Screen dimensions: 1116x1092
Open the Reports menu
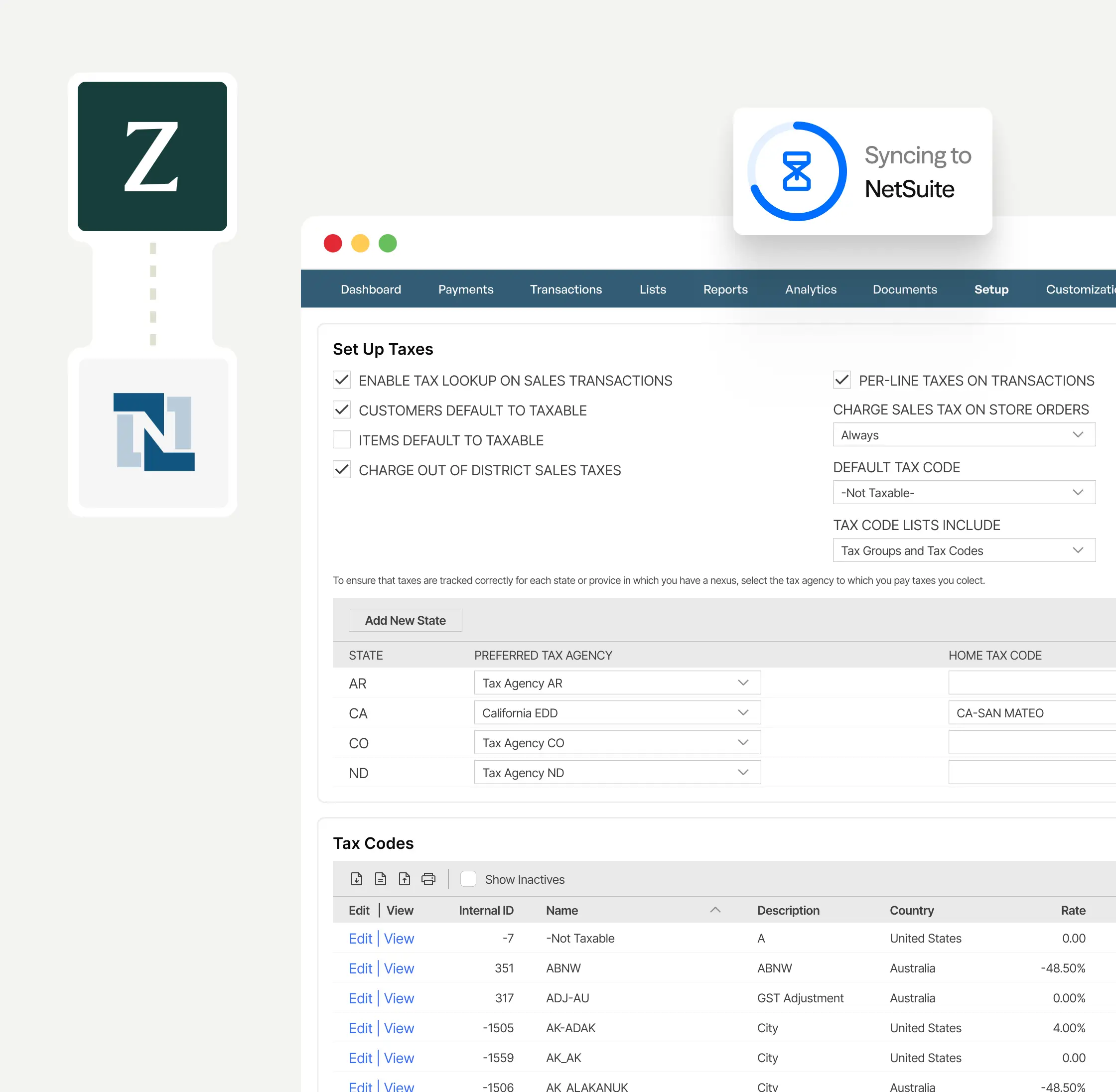click(x=725, y=289)
